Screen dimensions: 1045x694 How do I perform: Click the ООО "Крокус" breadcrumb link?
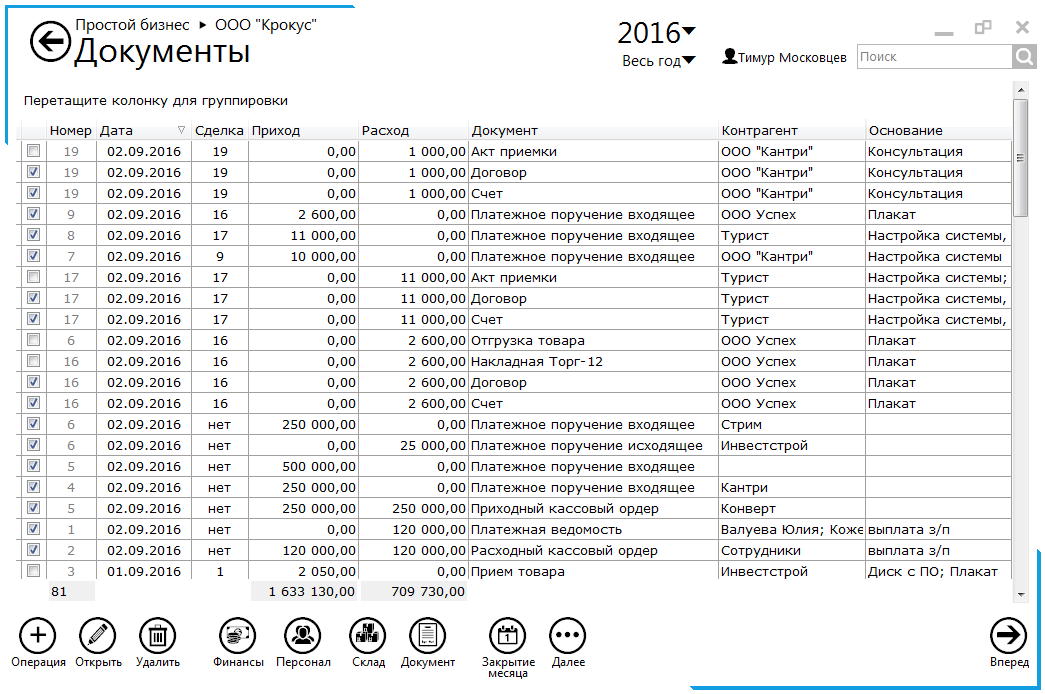click(x=265, y=25)
